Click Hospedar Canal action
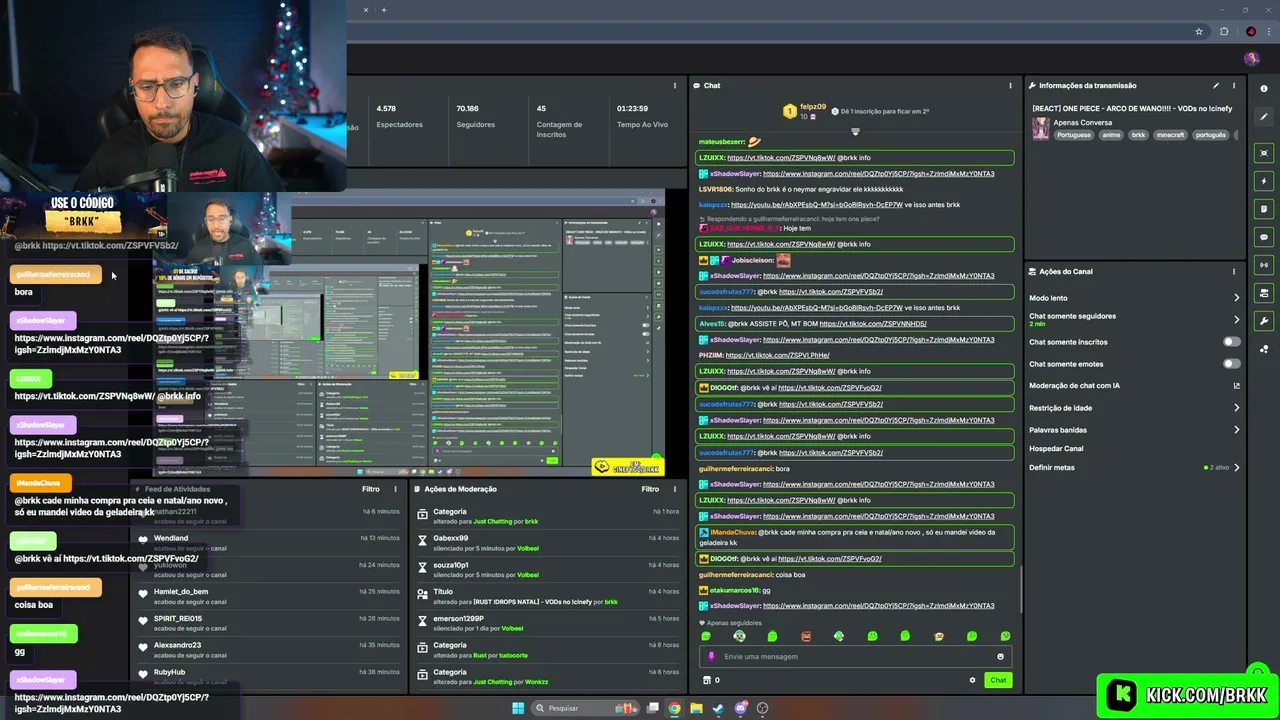 (x=1056, y=449)
